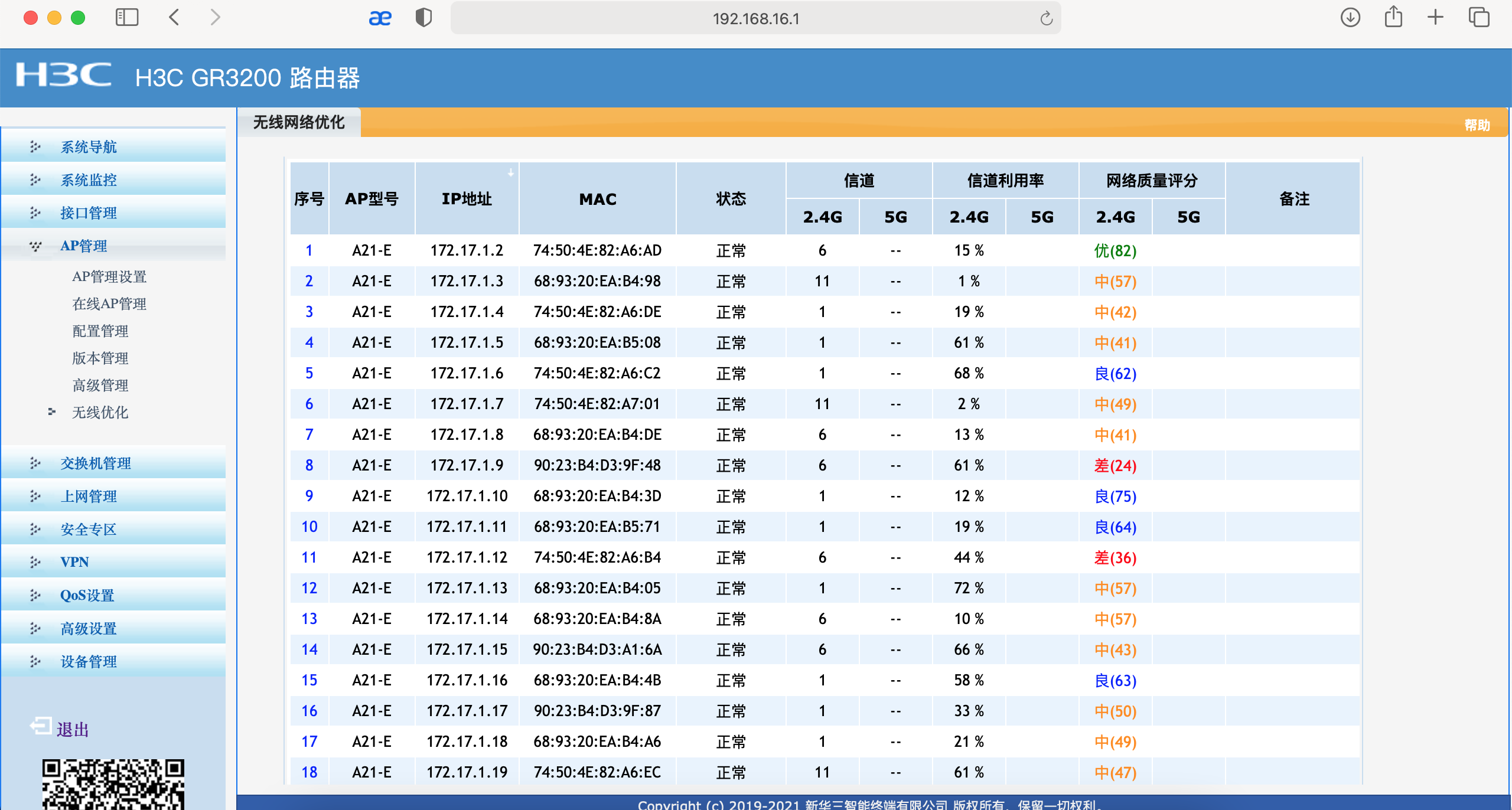Screen dimensions: 1512x810
Task: Click the 帮助 help link
Action: click(x=1477, y=125)
